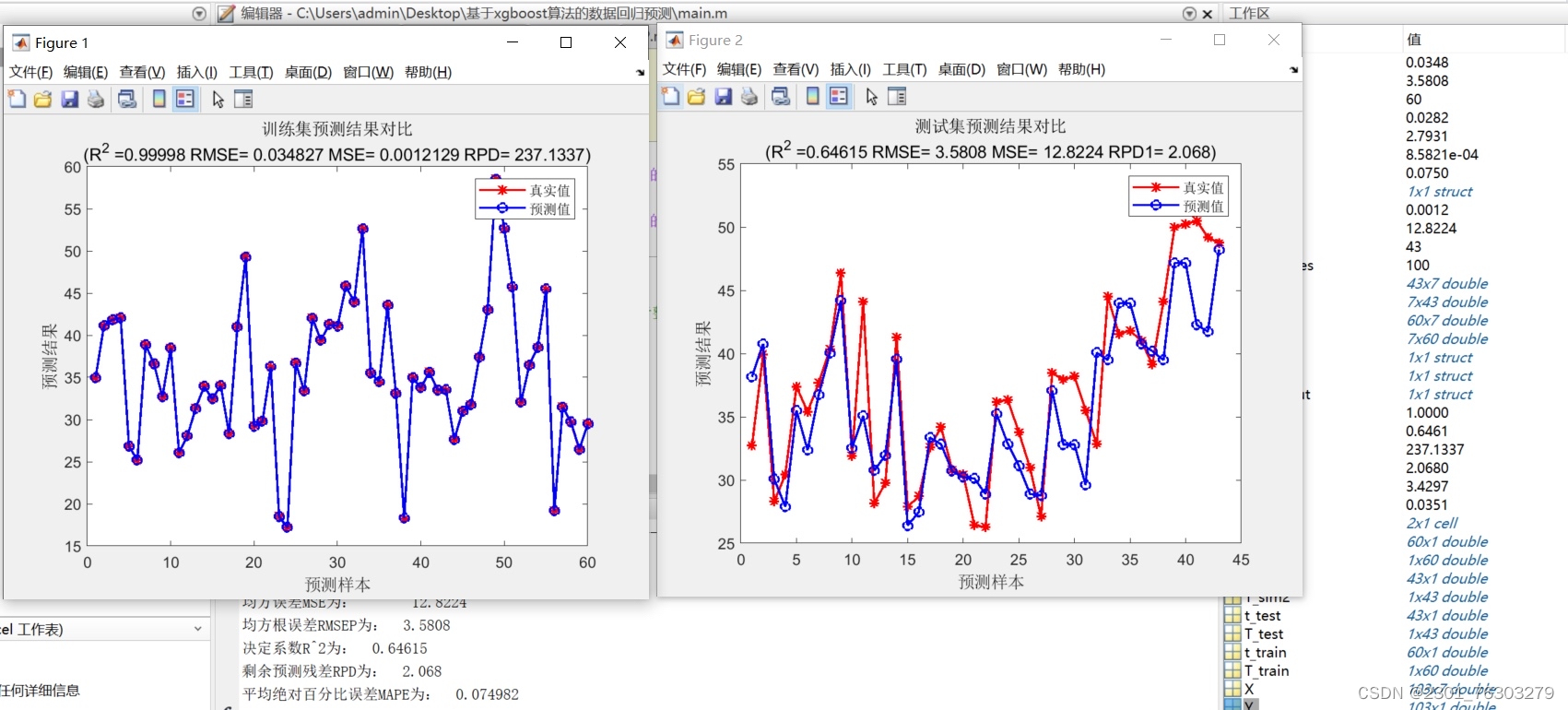The height and width of the screenshot is (710, 1568).
Task: Expand the 工作表 dropdown in left panel
Action: coord(197,629)
